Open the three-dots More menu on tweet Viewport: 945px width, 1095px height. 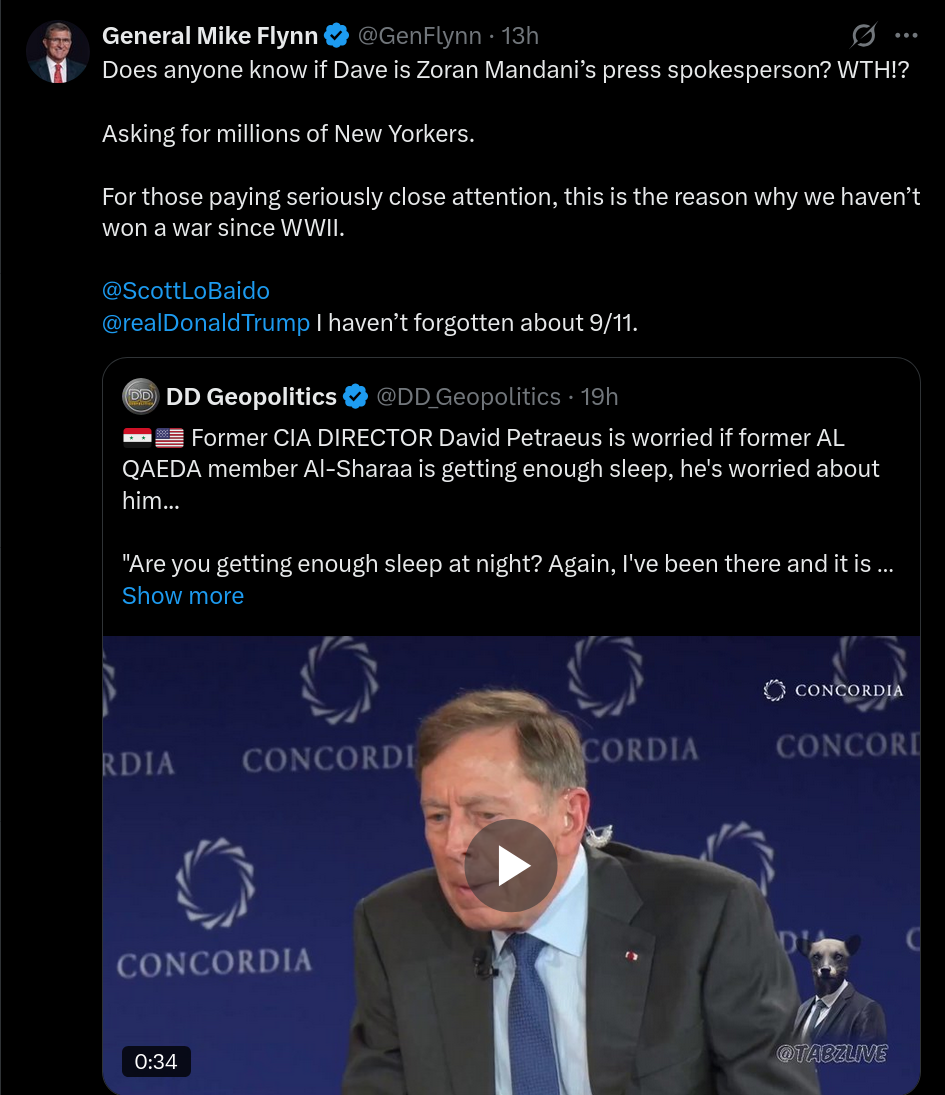(x=906, y=36)
